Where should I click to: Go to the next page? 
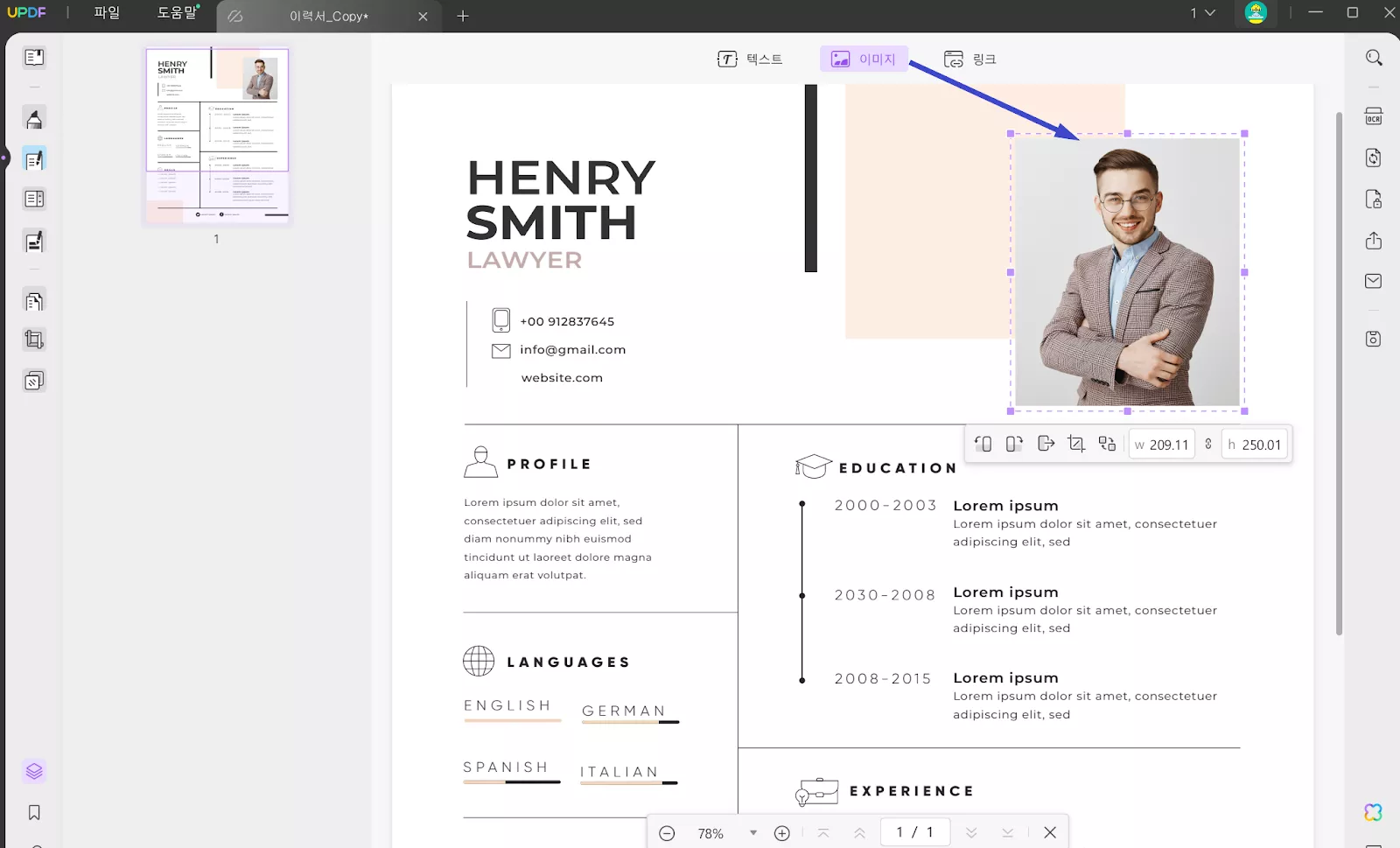[971, 833]
